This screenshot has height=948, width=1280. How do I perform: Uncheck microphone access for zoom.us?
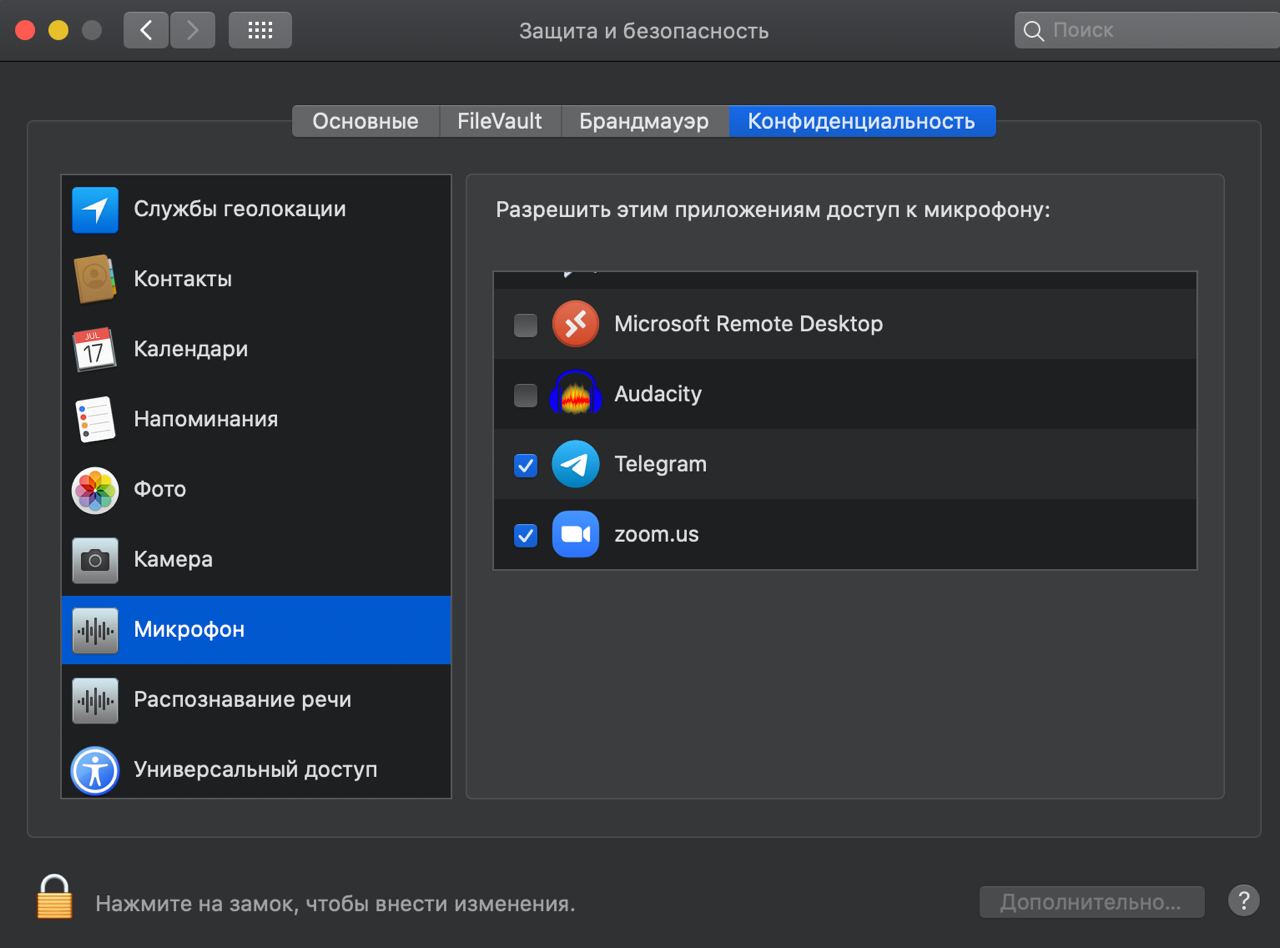(x=525, y=535)
